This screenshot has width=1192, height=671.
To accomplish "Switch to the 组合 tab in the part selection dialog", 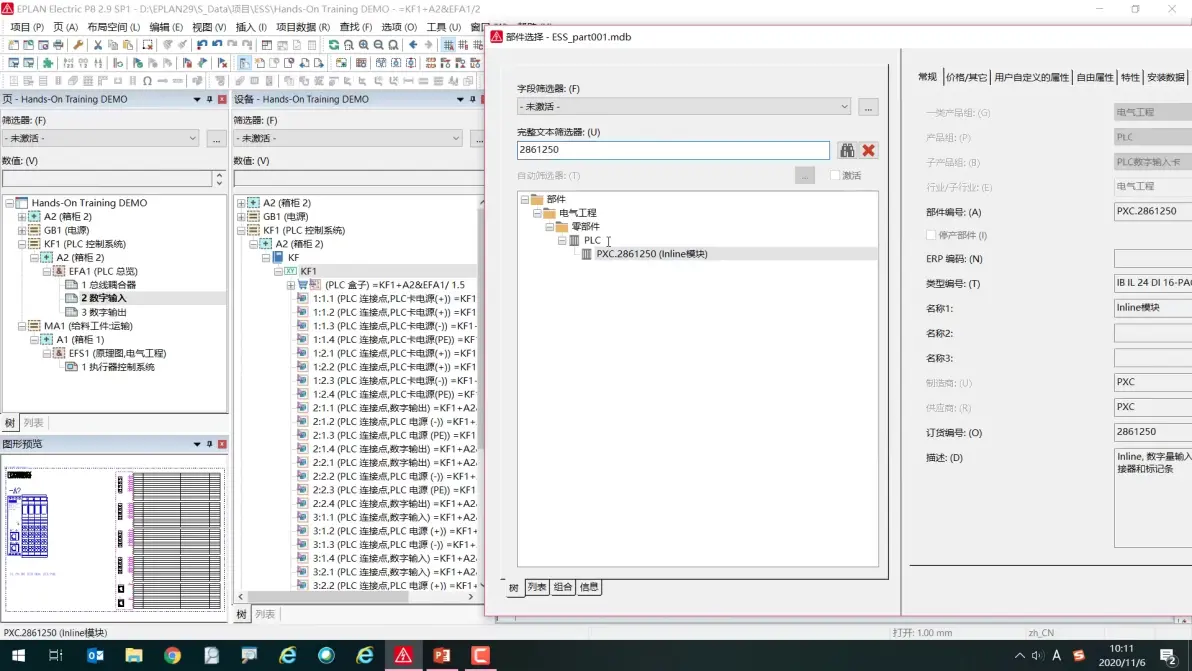I will click(563, 587).
